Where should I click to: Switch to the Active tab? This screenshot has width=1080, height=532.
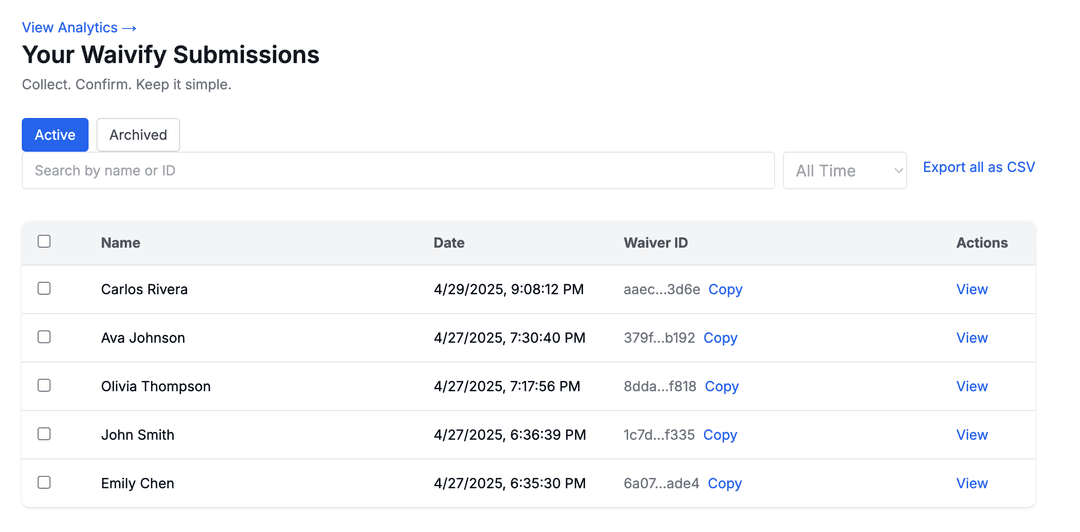click(x=55, y=135)
